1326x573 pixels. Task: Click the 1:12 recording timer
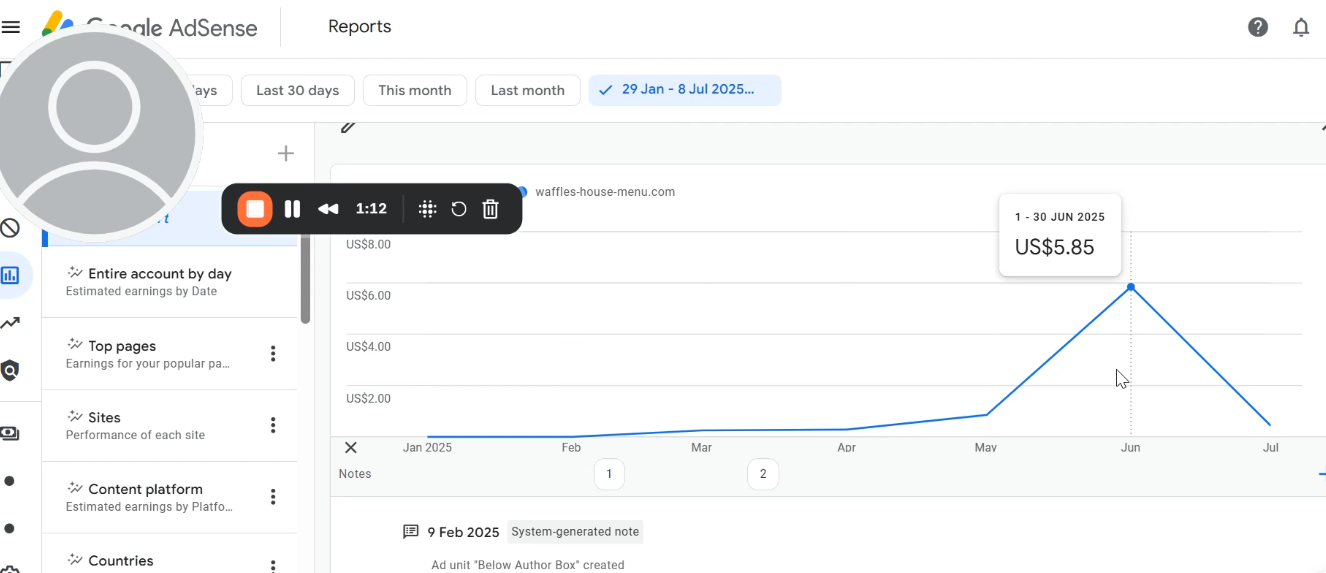[371, 209]
